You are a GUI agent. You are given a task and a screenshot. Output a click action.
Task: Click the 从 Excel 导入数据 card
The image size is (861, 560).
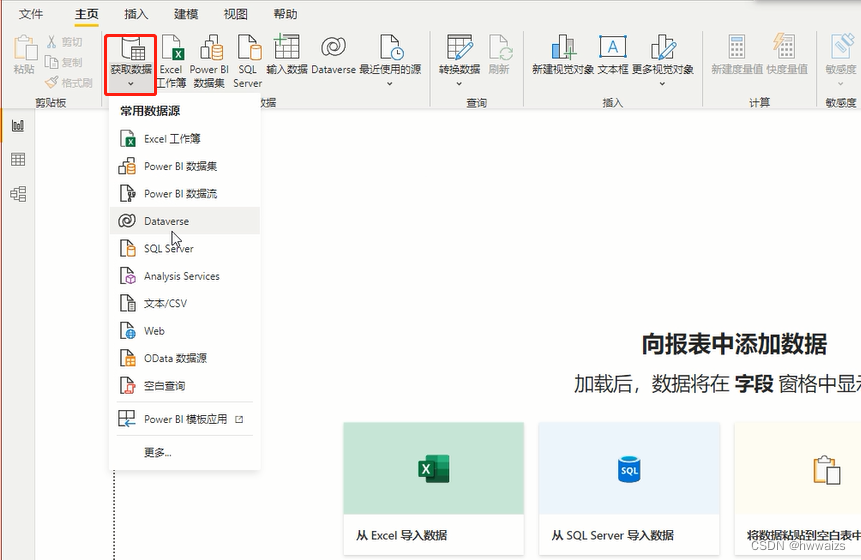pos(434,489)
